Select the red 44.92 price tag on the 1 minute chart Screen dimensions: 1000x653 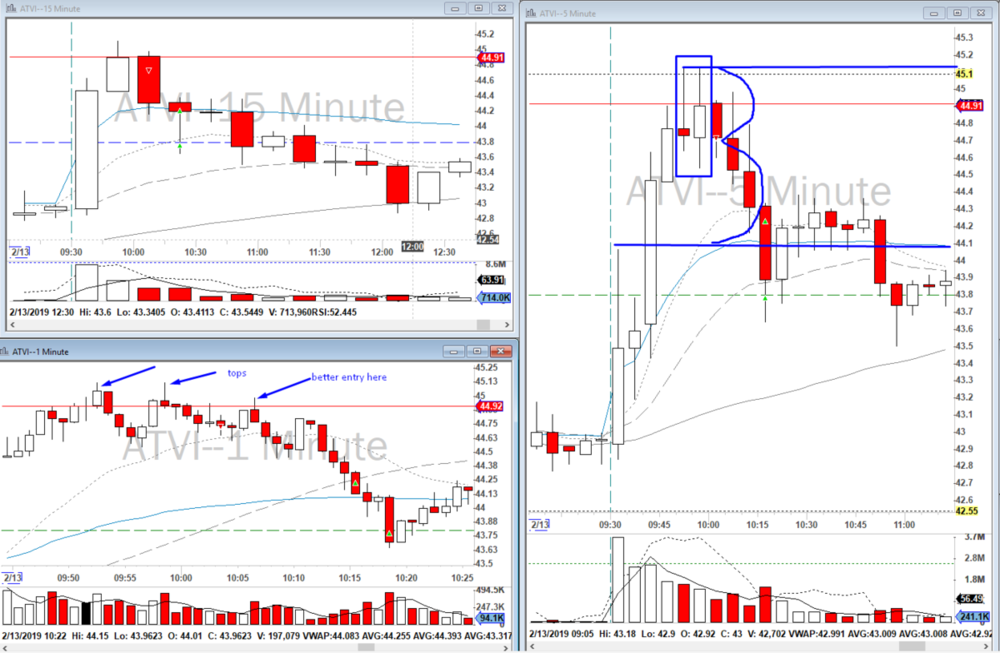(x=490, y=406)
